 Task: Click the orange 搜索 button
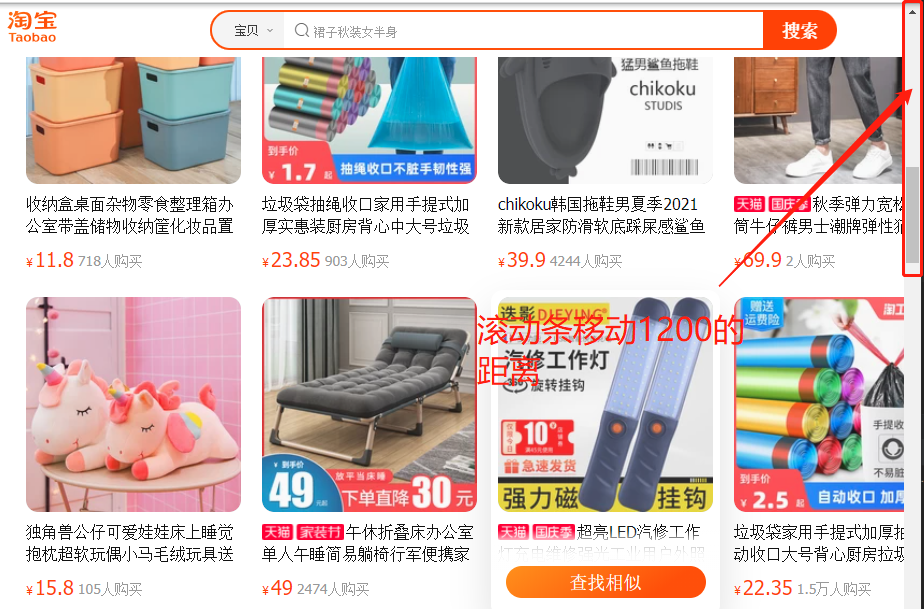click(799, 31)
